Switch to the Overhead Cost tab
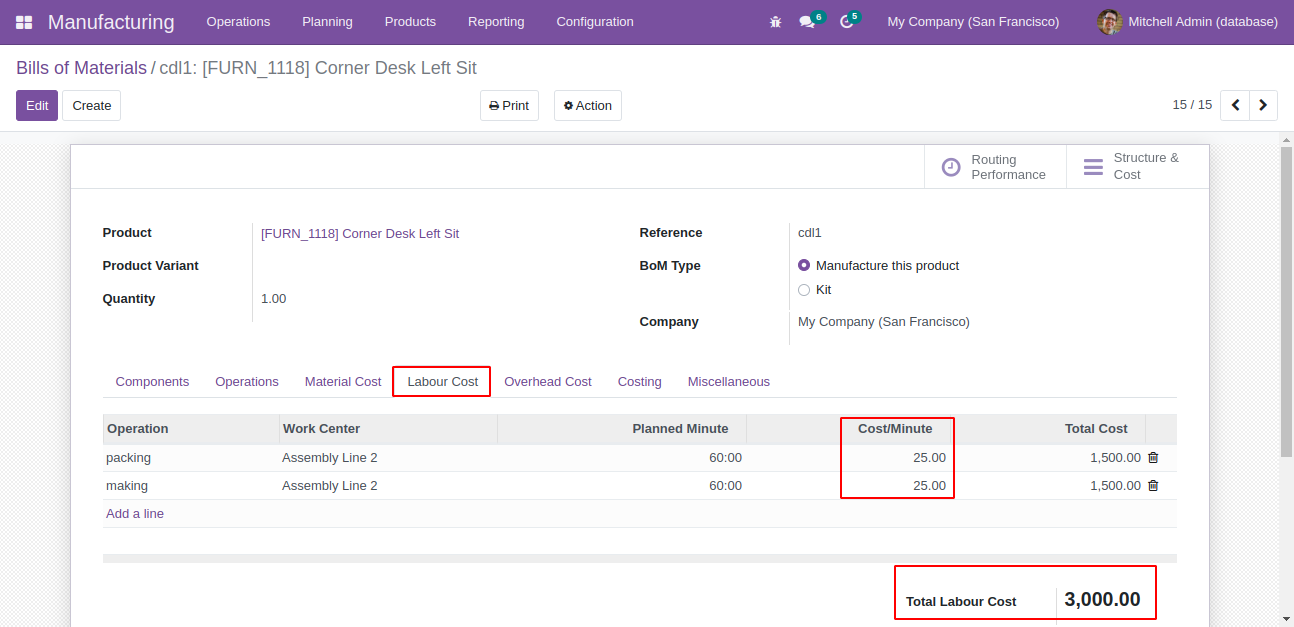The height and width of the screenshot is (627, 1294). click(548, 382)
